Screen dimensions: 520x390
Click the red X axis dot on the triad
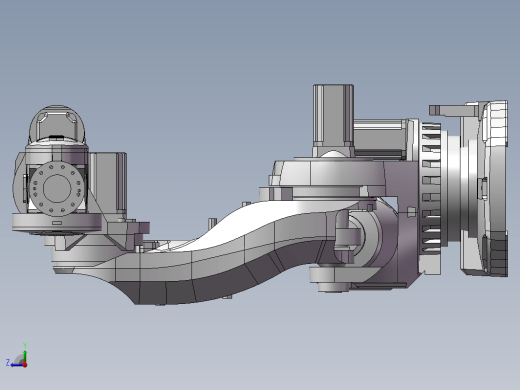(25, 365)
